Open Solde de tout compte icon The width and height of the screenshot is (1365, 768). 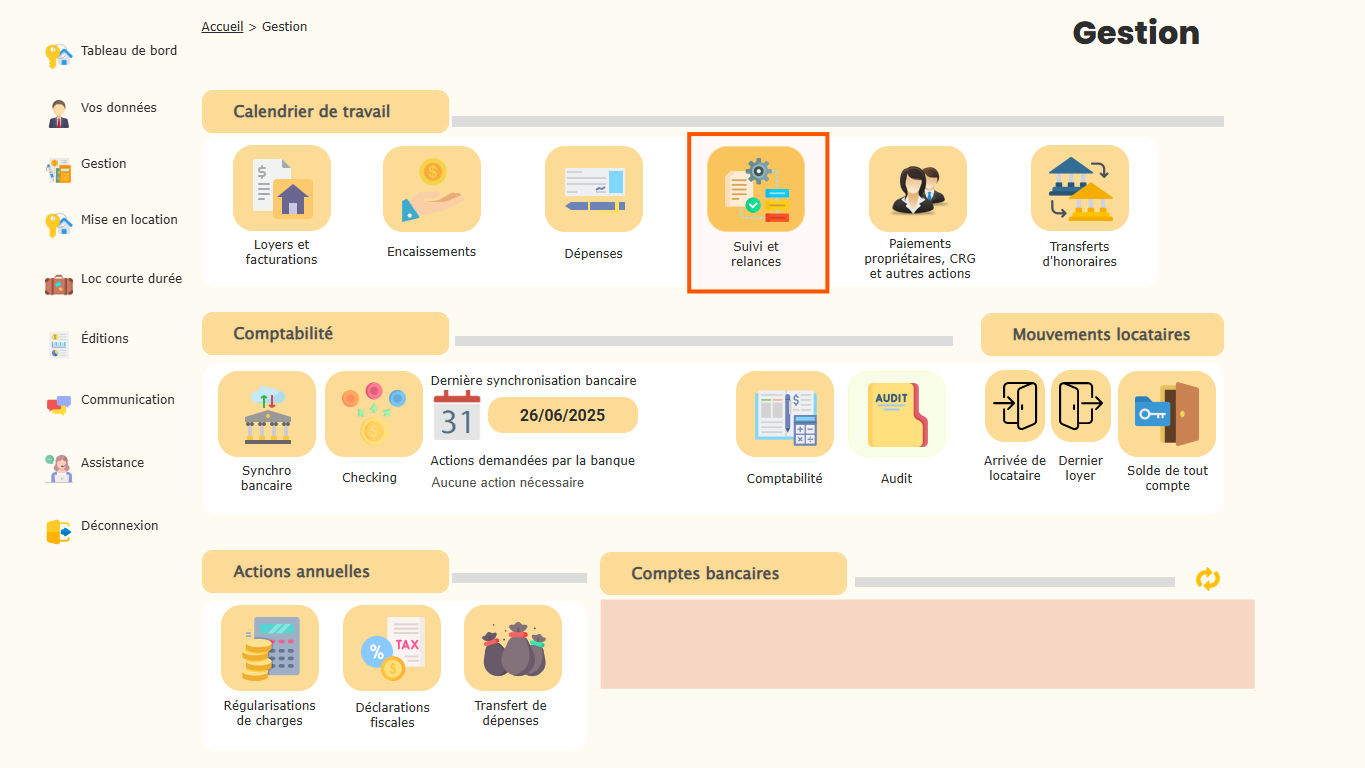1166,414
